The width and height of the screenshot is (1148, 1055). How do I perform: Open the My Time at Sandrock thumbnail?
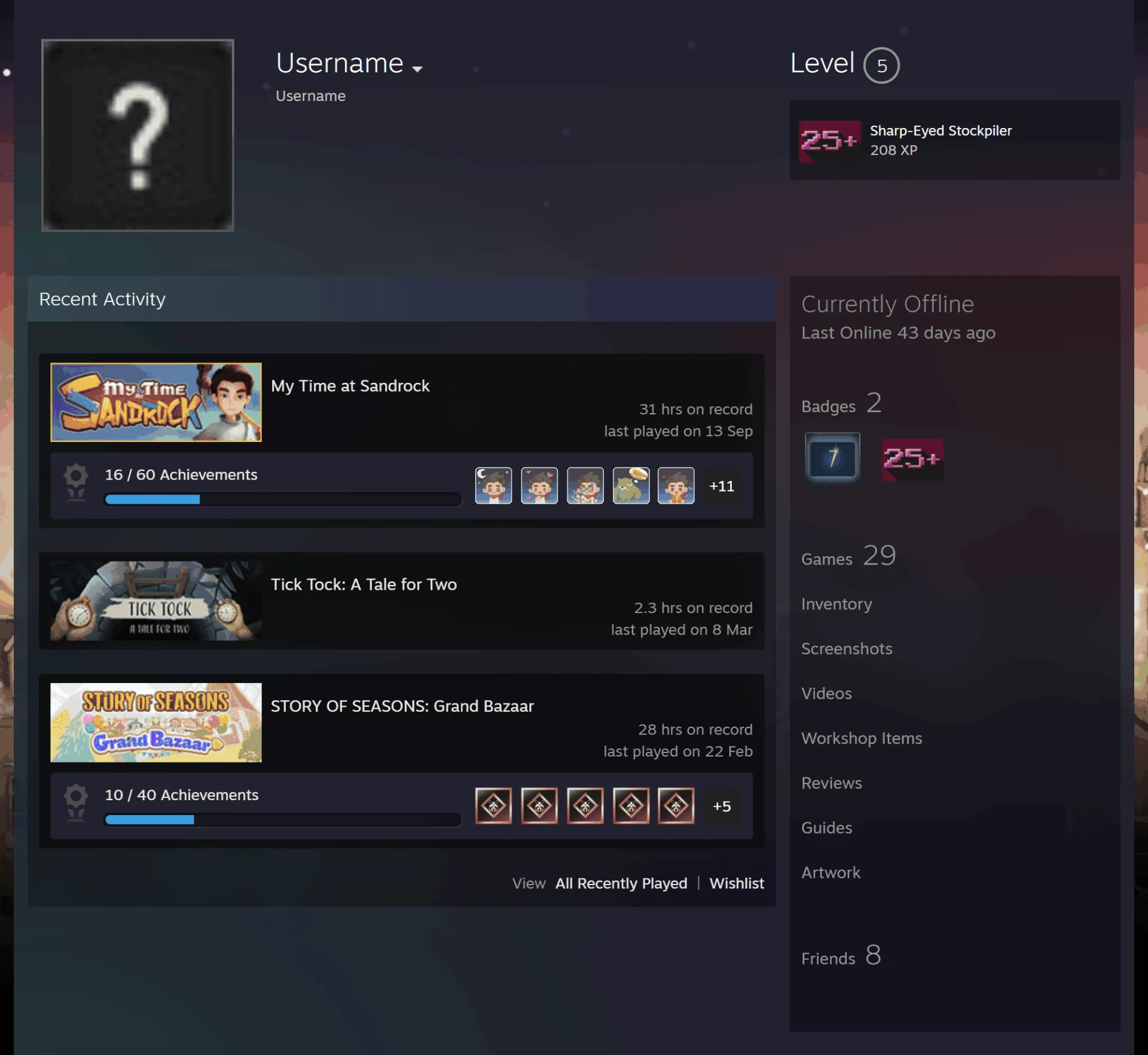(x=156, y=403)
